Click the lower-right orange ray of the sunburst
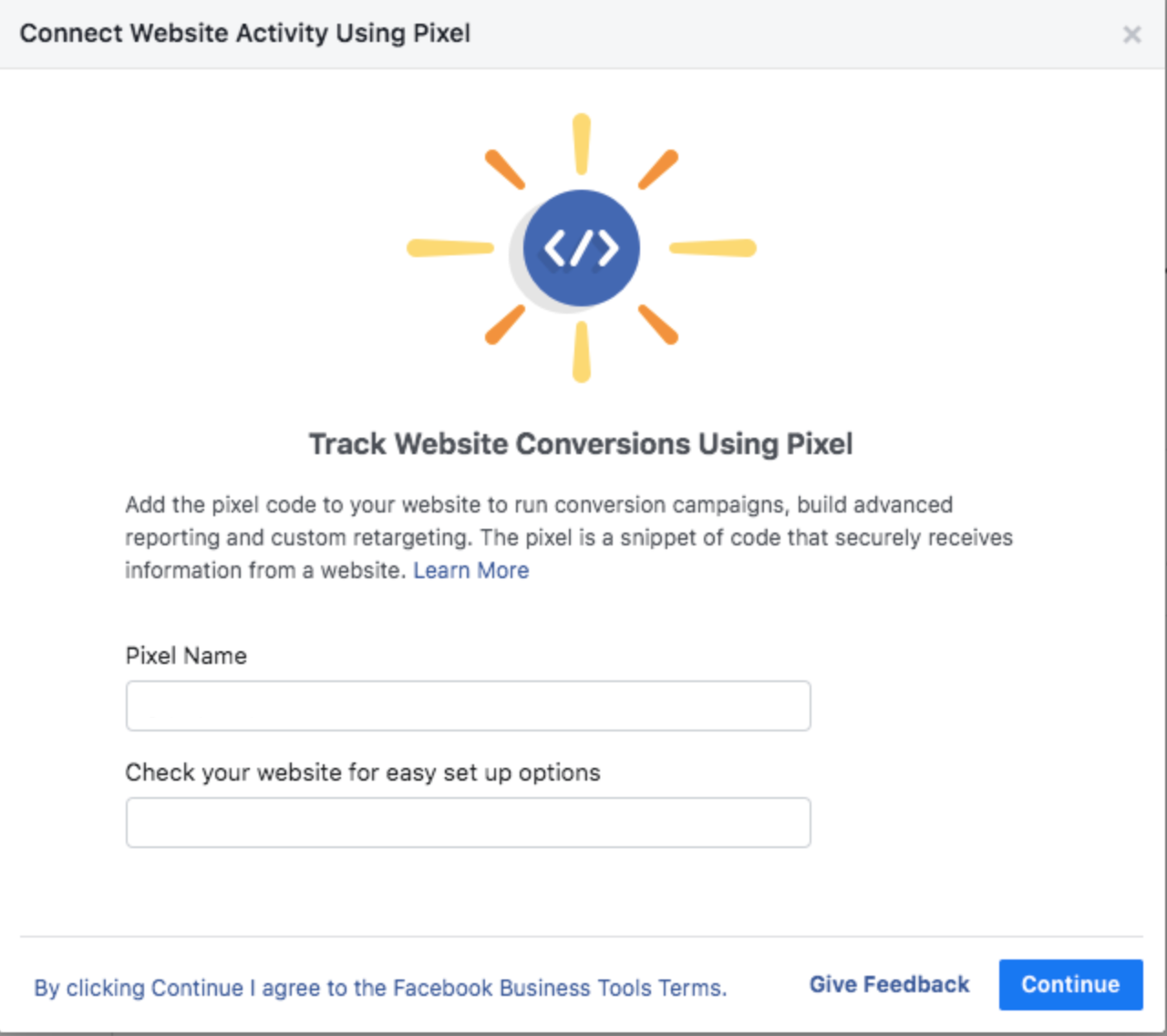 (x=658, y=326)
